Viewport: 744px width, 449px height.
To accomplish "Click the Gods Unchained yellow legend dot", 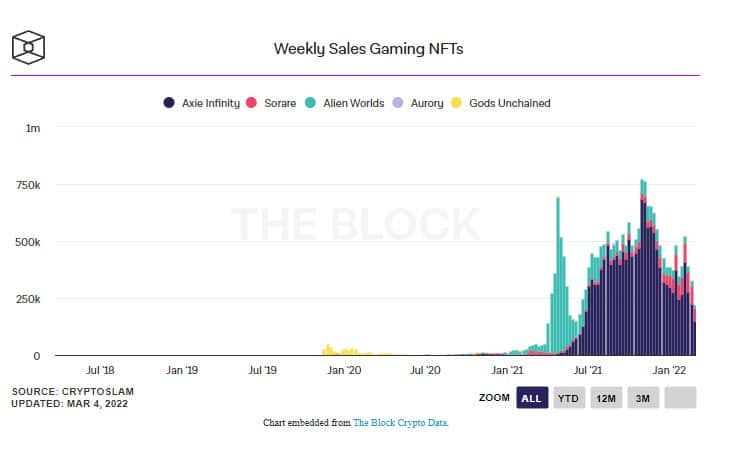I will coord(456,103).
